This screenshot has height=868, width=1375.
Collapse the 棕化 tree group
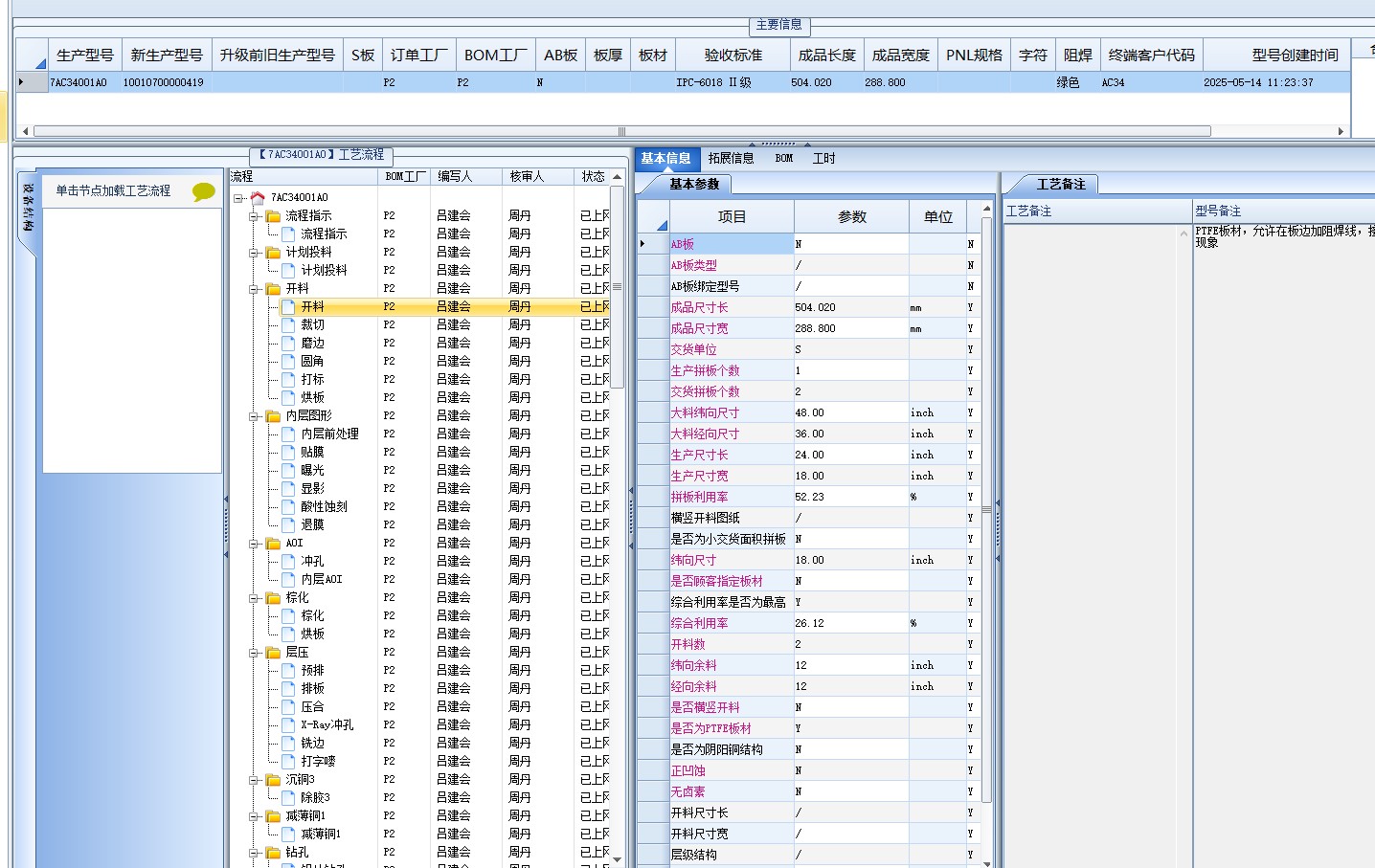(254, 598)
